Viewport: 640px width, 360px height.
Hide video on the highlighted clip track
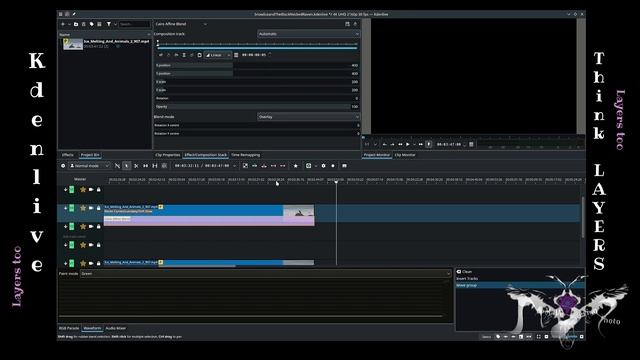91,208
